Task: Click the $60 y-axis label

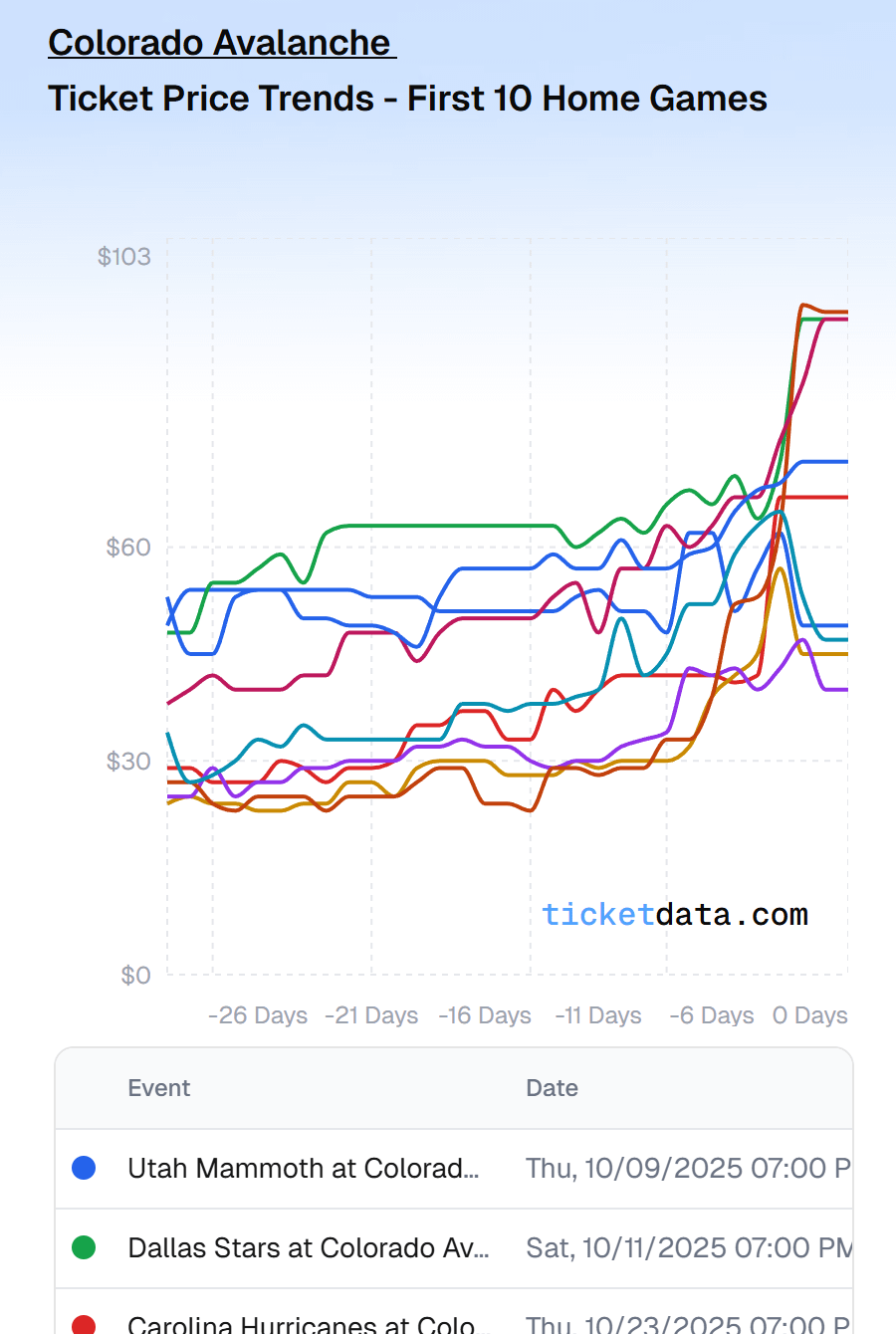Action: coord(128,548)
